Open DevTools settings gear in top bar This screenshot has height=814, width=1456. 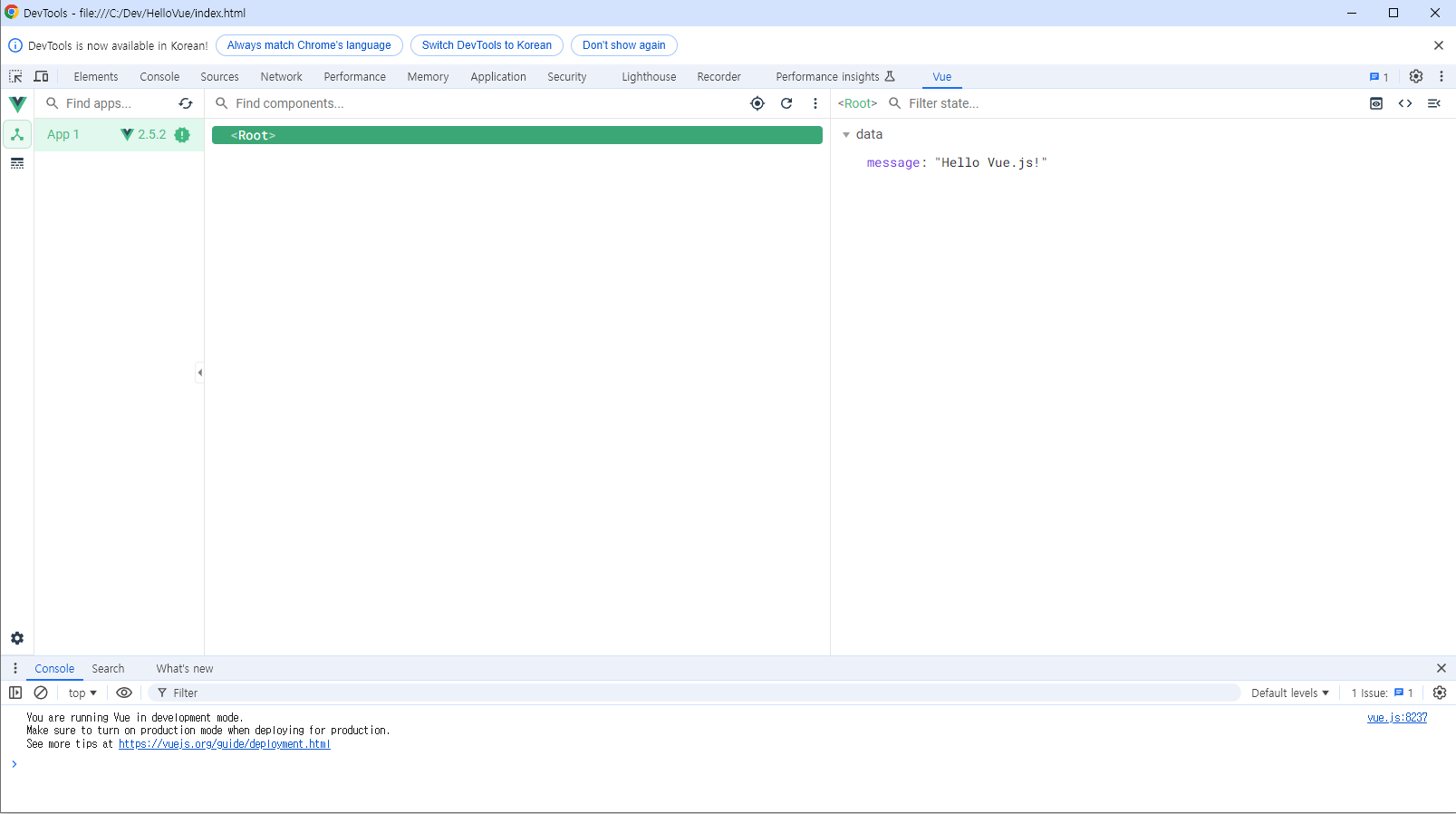coord(1416,76)
